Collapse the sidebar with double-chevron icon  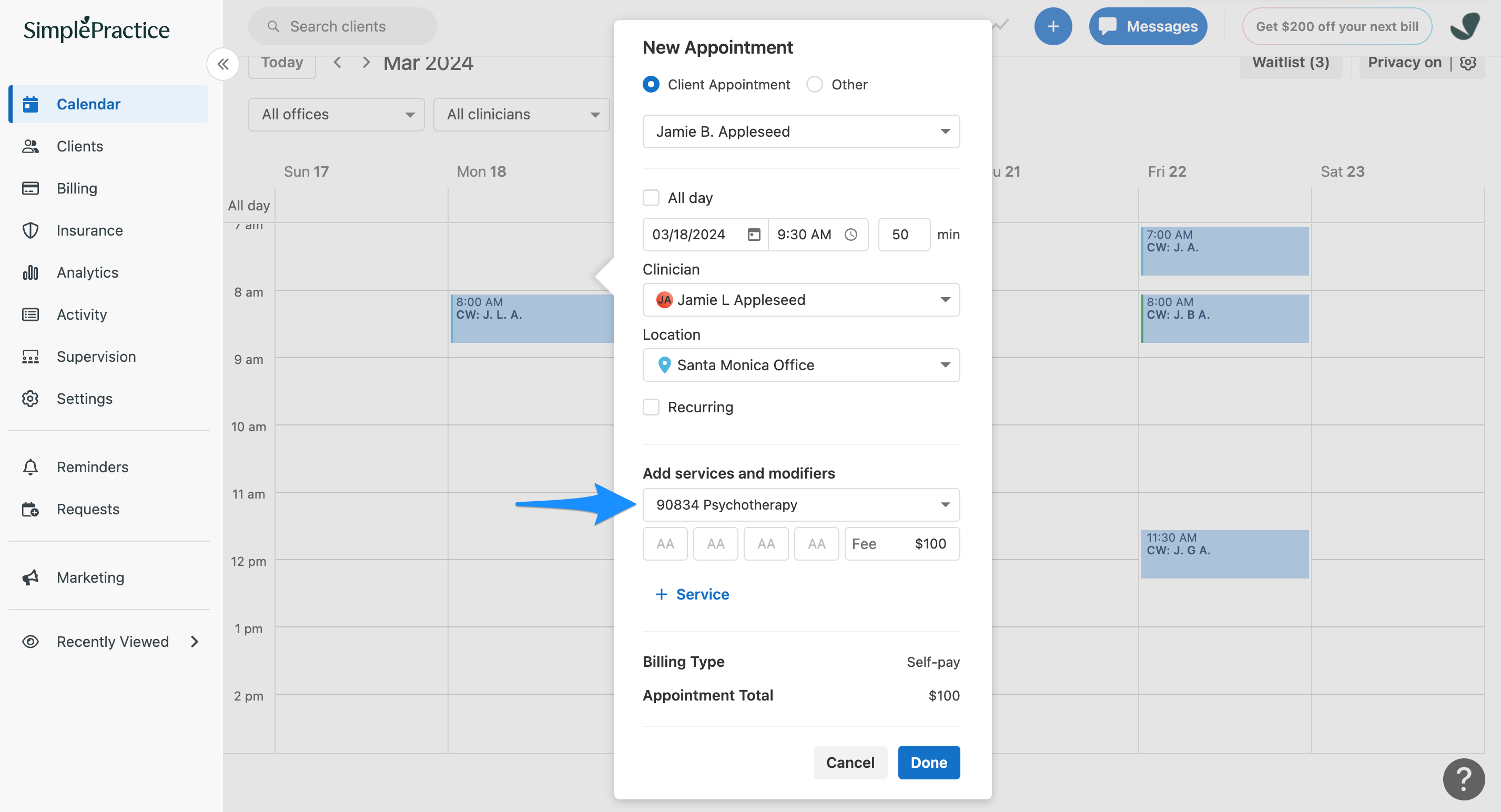pyautogui.click(x=222, y=64)
